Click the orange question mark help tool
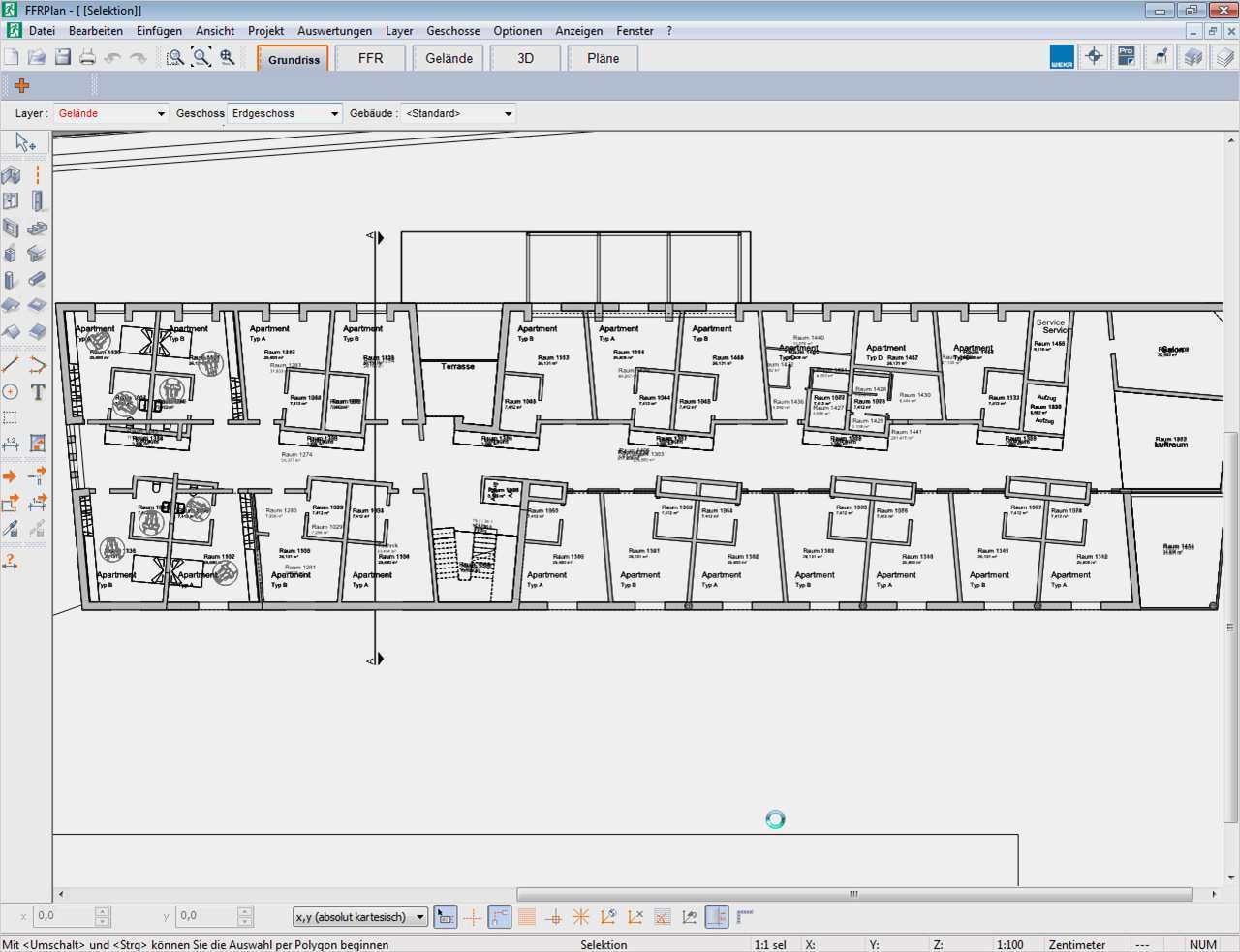This screenshot has width=1240, height=952. tap(11, 561)
